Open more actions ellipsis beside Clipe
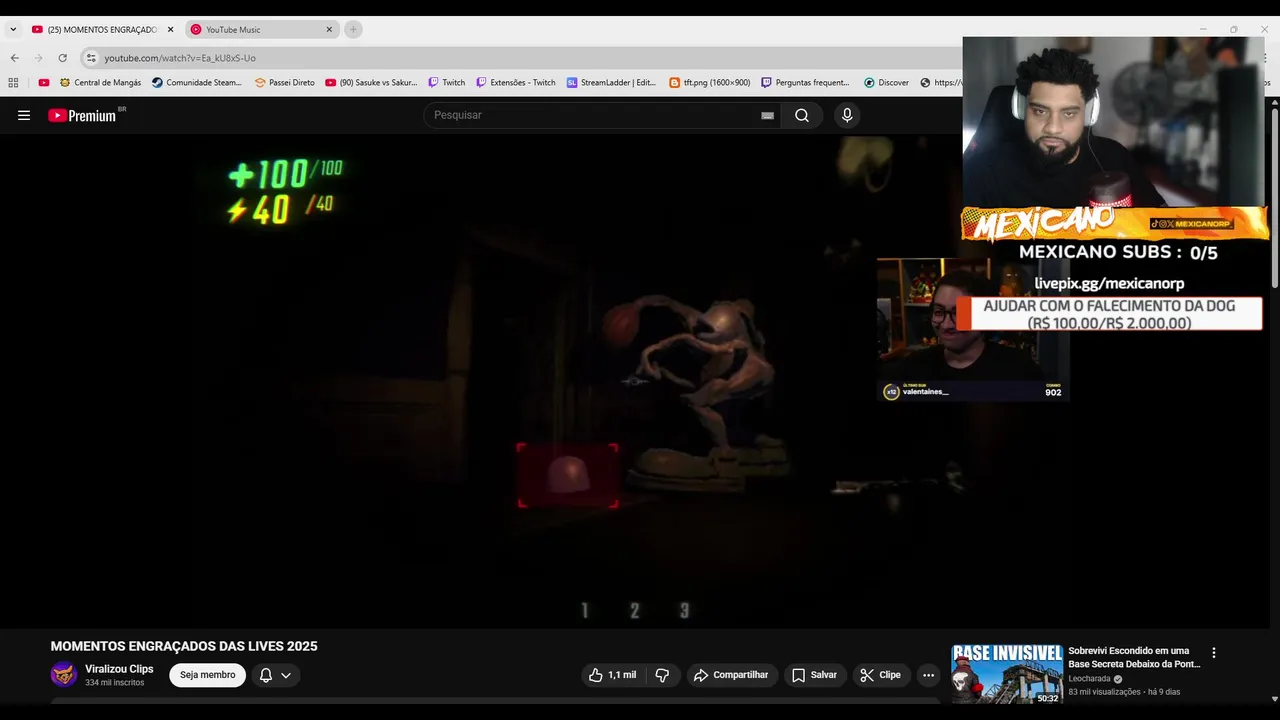This screenshot has width=1280, height=720. pos(928,675)
